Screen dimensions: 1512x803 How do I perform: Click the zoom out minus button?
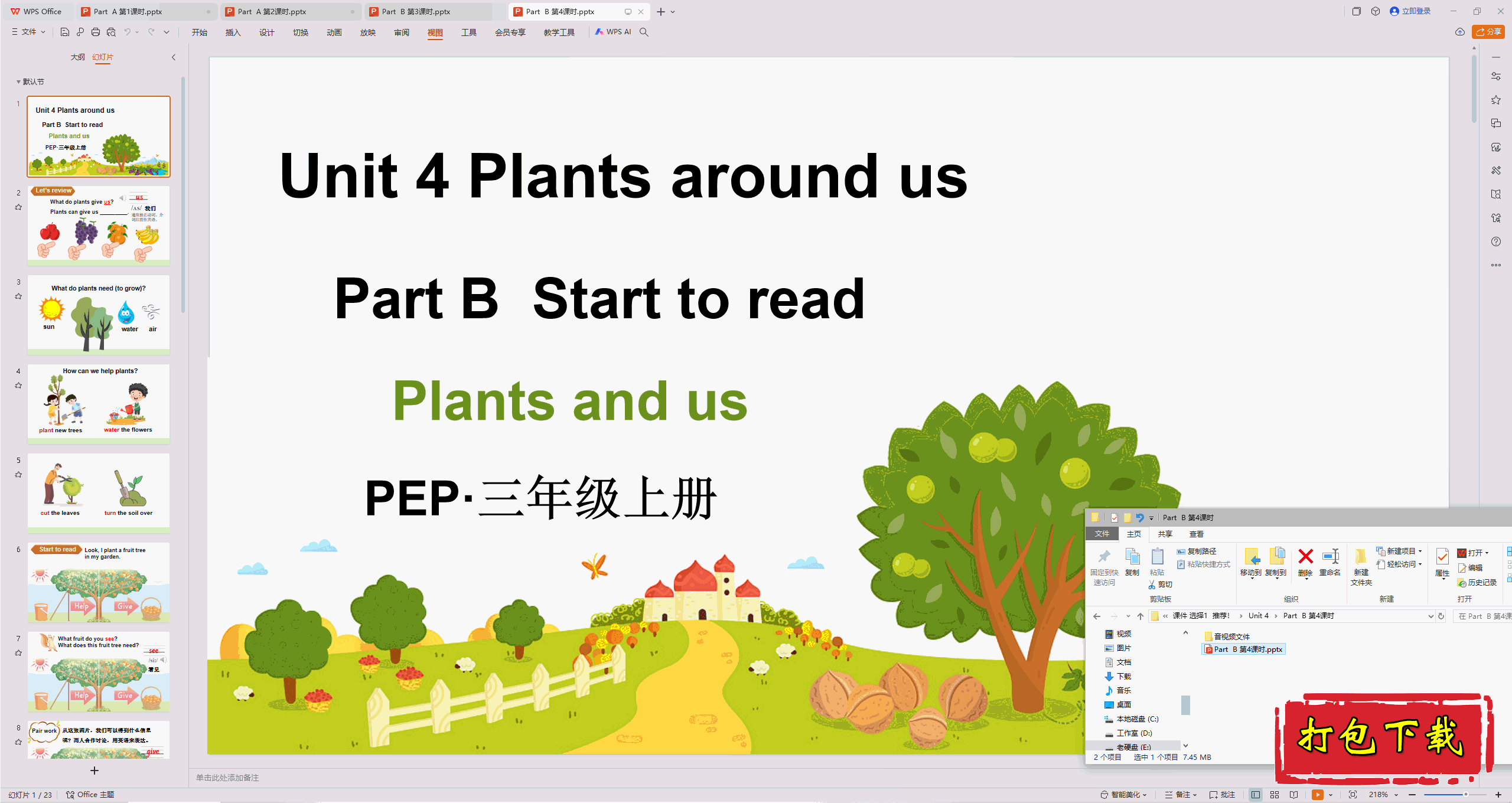click(1412, 795)
